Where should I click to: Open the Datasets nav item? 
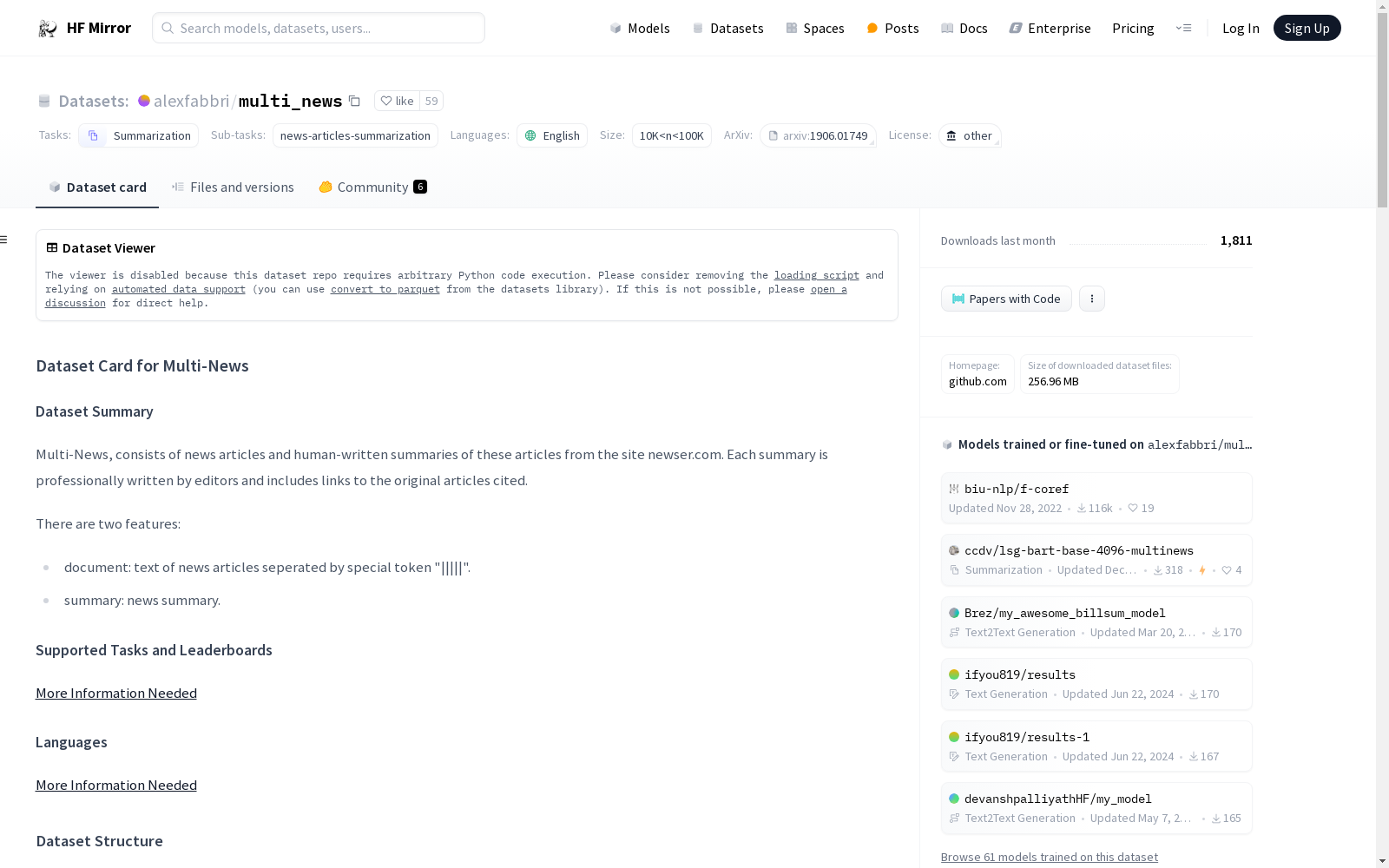[727, 29]
